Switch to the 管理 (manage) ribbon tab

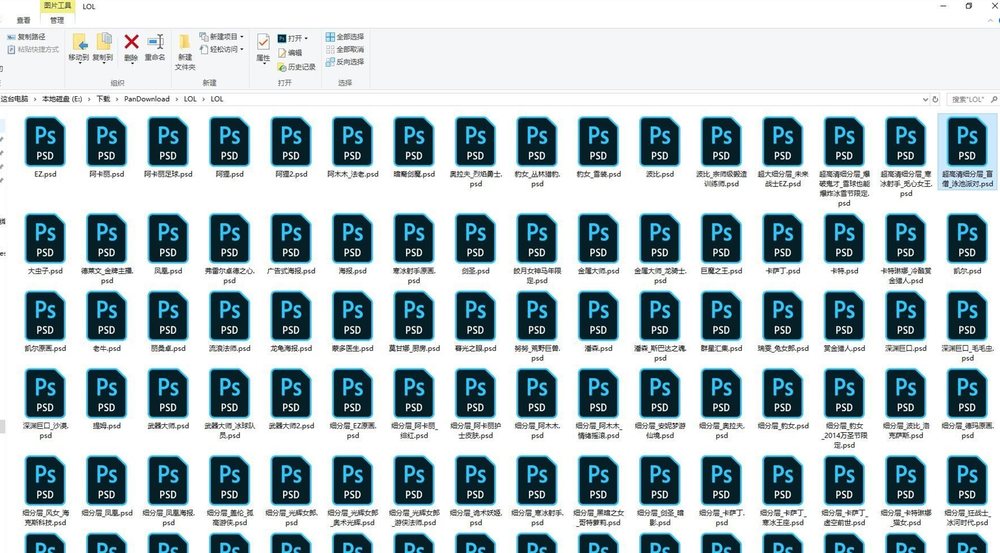[x=57, y=20]
